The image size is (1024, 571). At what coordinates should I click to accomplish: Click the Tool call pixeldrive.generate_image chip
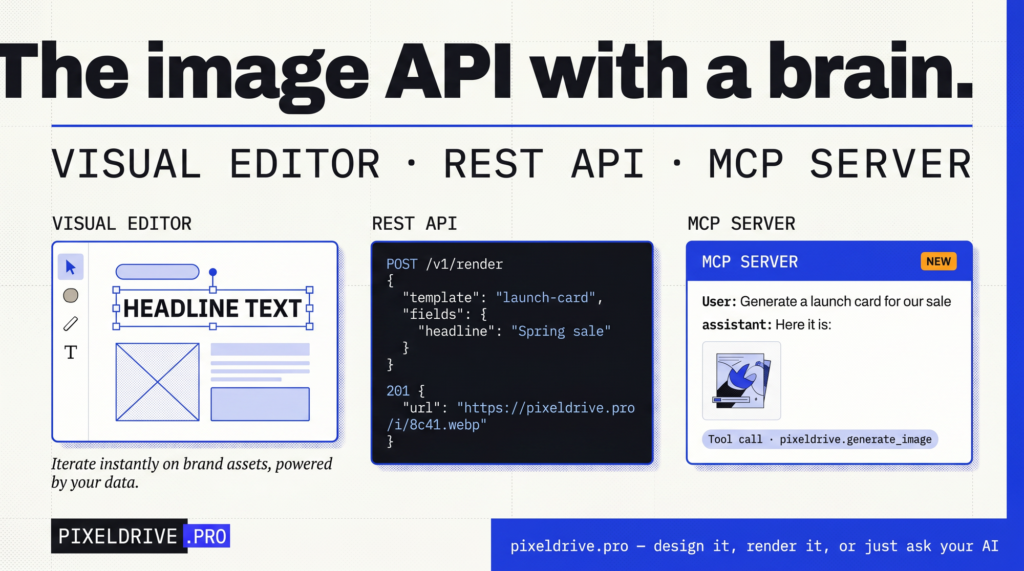[820, 439]
